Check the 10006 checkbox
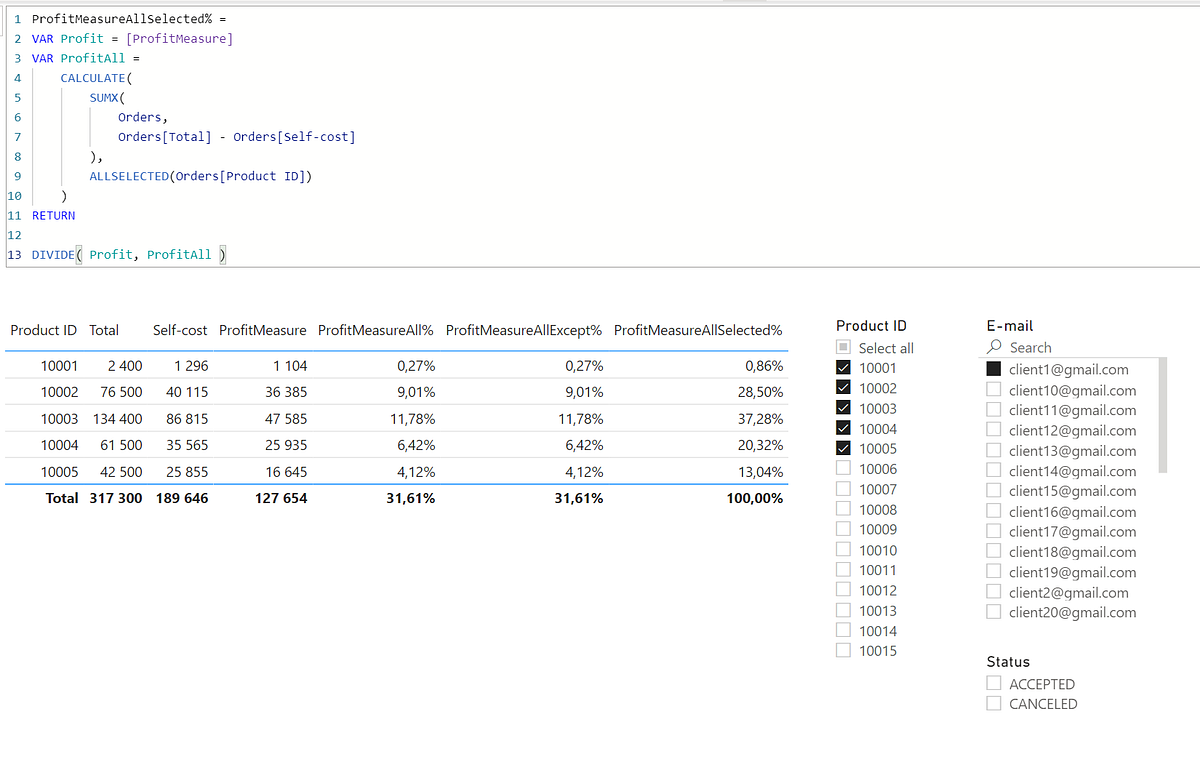The width and height of the screenshot is (1200, 759). tap(843, 468)
